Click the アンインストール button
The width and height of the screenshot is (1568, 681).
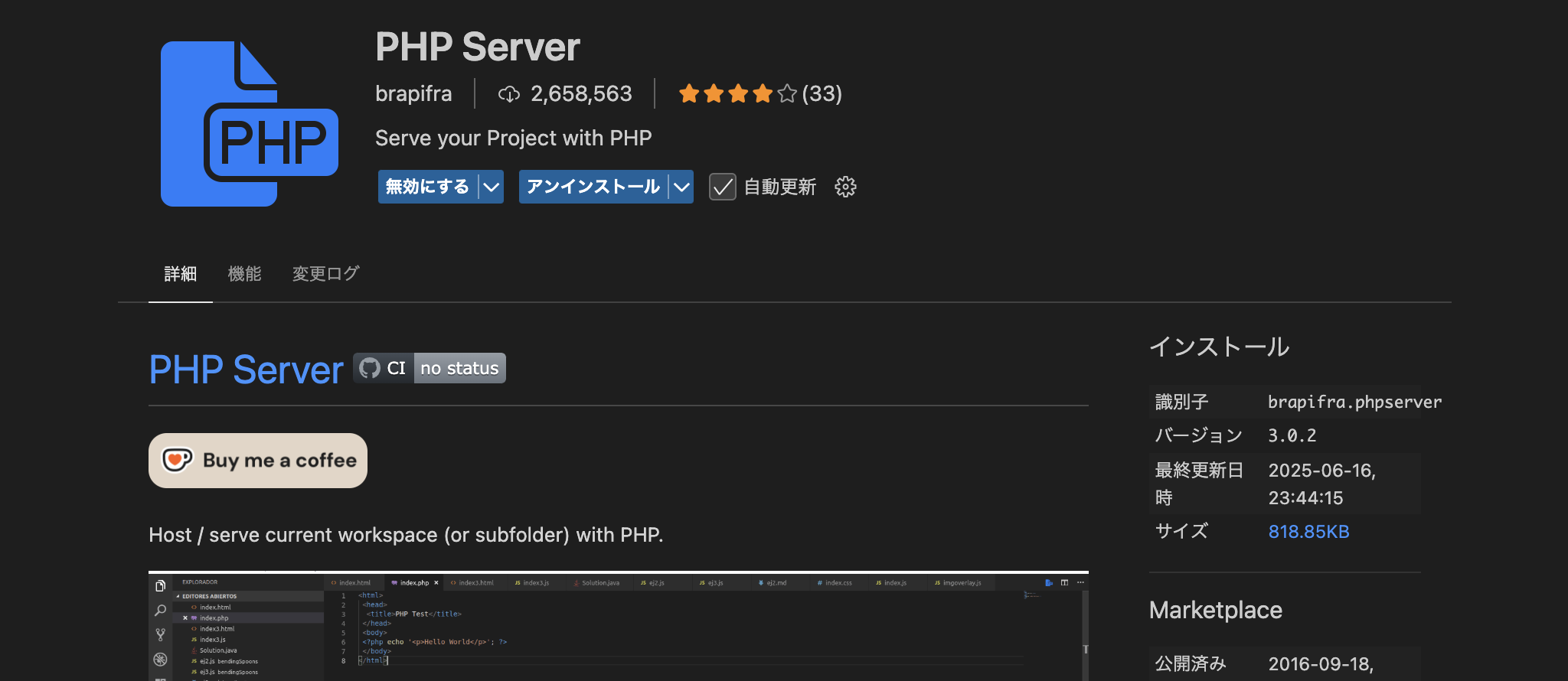pyautogui.click(x=593, y=187)
